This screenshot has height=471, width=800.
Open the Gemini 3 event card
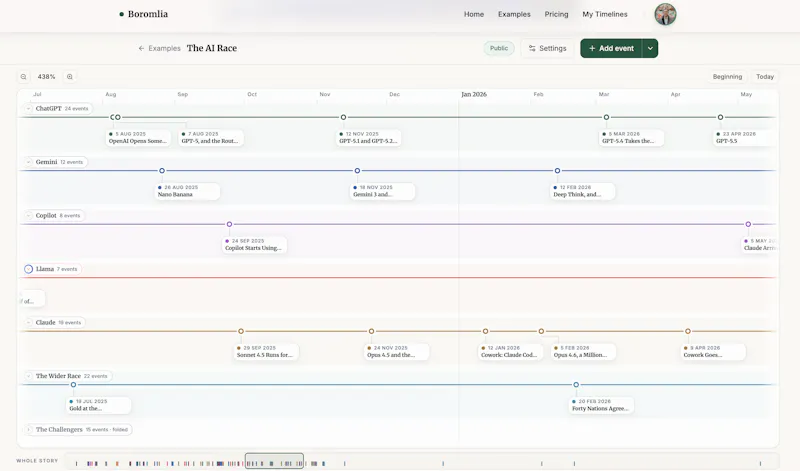[x=383, y=191]
